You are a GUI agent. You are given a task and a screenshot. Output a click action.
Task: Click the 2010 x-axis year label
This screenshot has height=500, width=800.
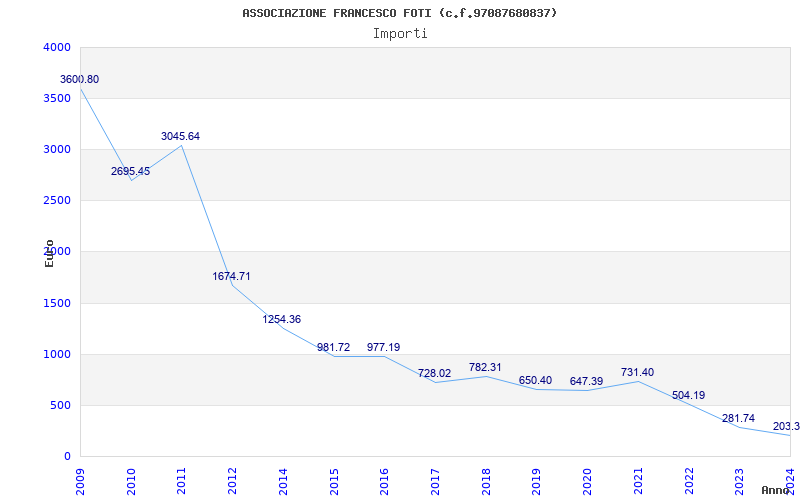click(131, 481)
